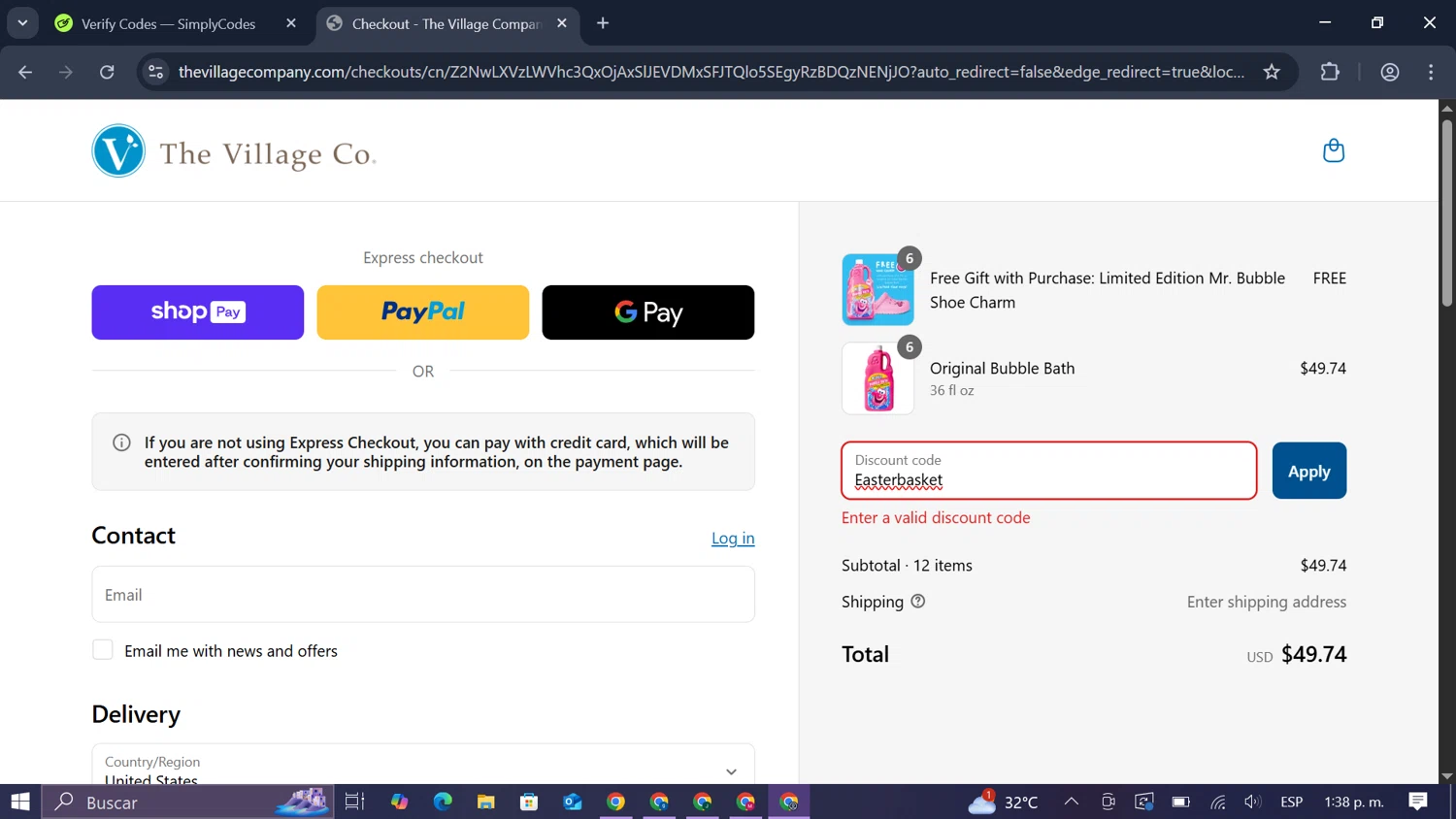Open File Explorer from taskbar

[486, 802]
